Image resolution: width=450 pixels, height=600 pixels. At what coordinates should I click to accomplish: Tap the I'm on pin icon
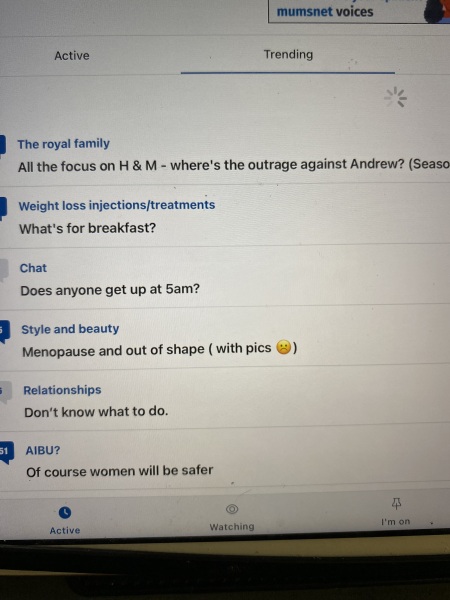click(x=397, y=504)
